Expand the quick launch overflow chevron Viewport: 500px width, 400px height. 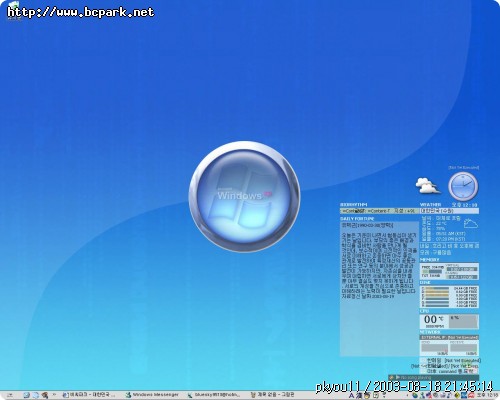pos(54,395)
